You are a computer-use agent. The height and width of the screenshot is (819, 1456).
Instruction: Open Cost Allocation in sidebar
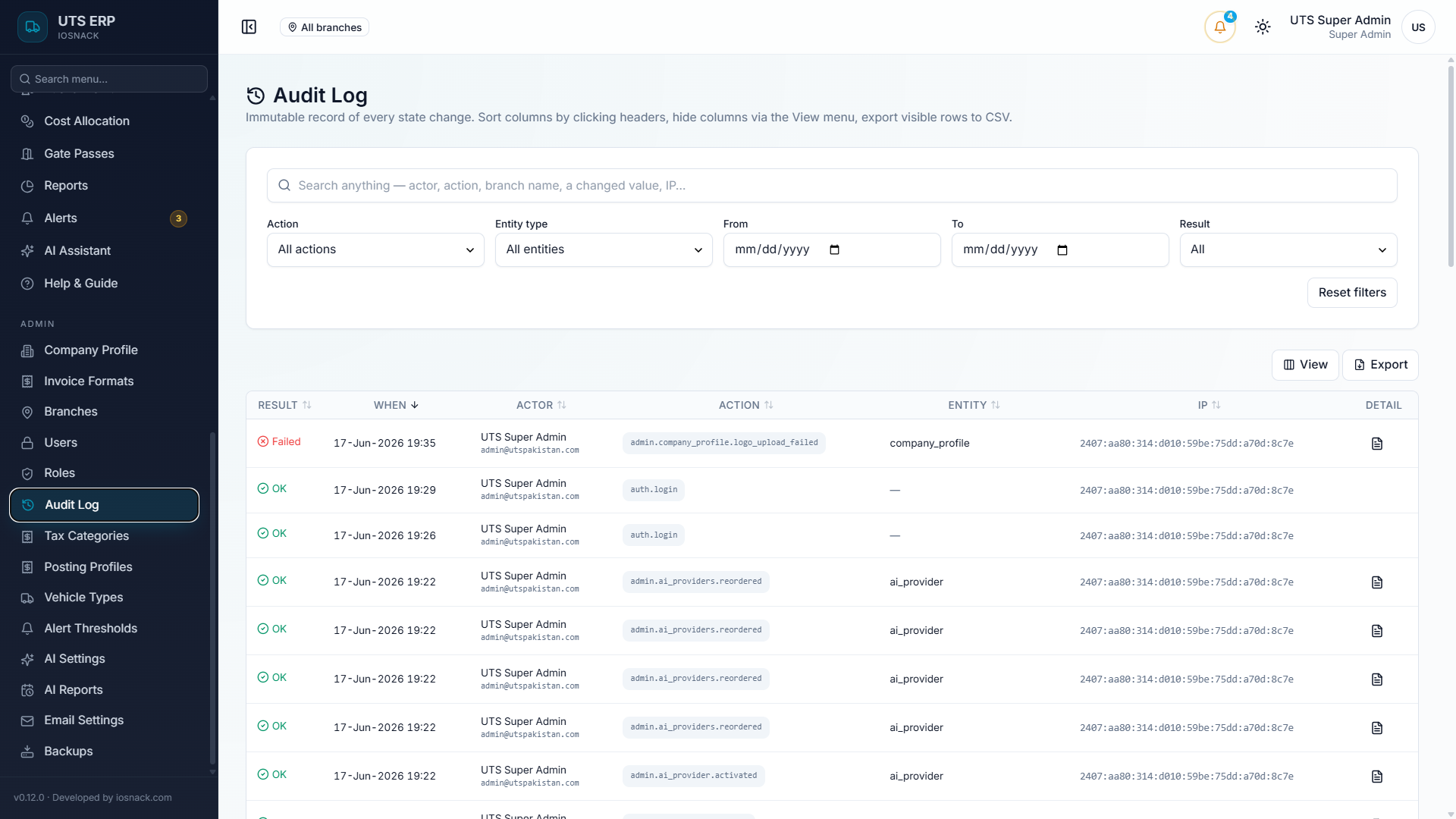pyautogui.click(x=105, y=121)
